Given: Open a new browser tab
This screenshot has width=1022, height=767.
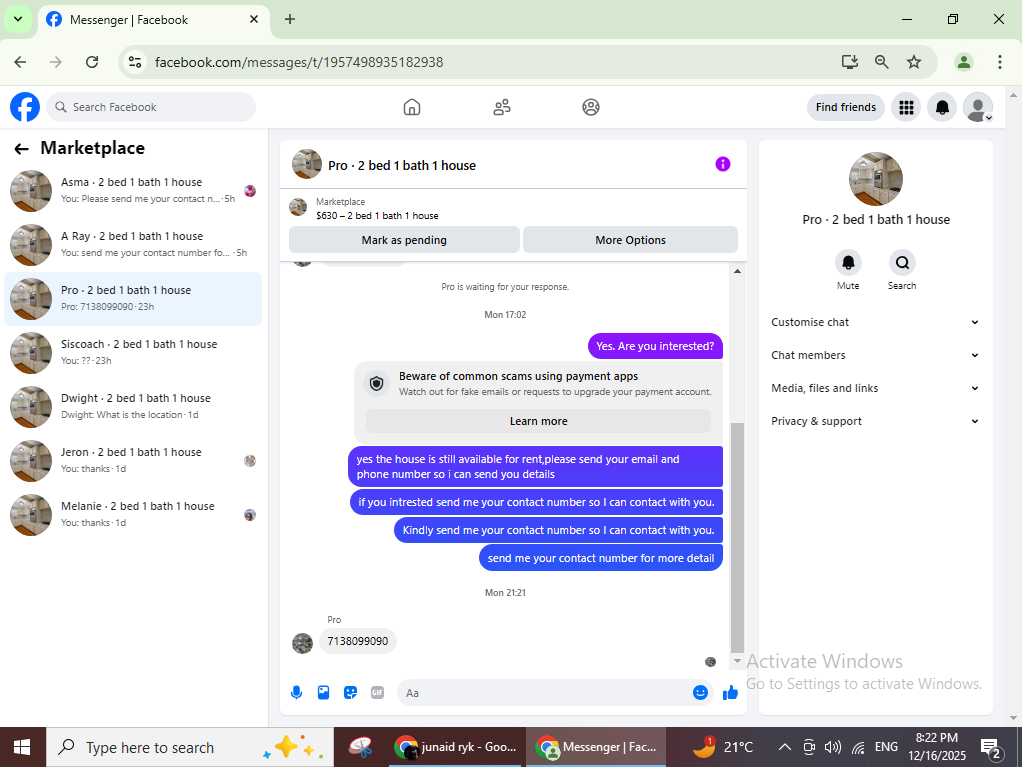Looking at the screenshot, I should (290, 20).
